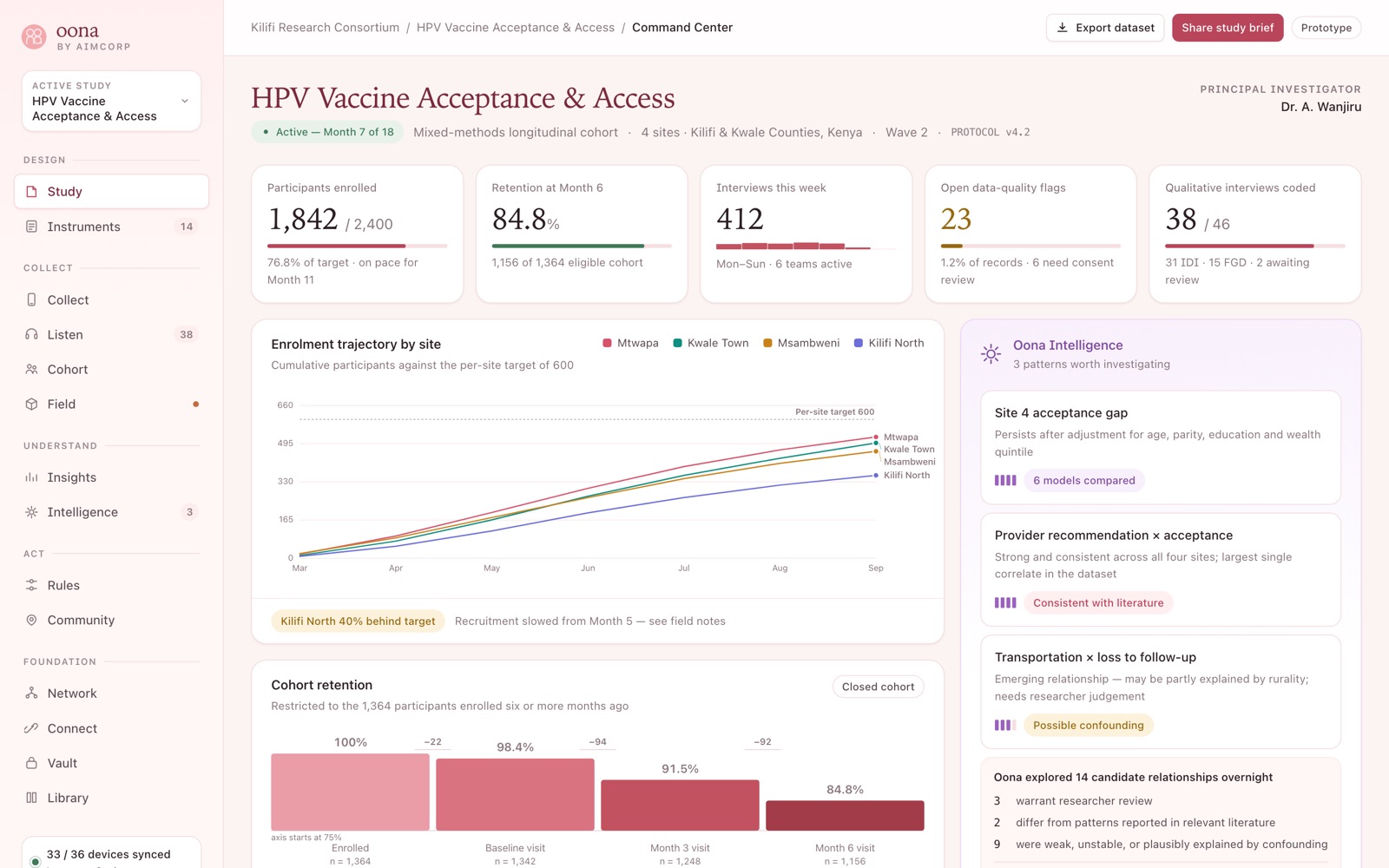Click the Retention at Month 6 progress bar
Viewport: 1389px width, 868px height.
582,246
